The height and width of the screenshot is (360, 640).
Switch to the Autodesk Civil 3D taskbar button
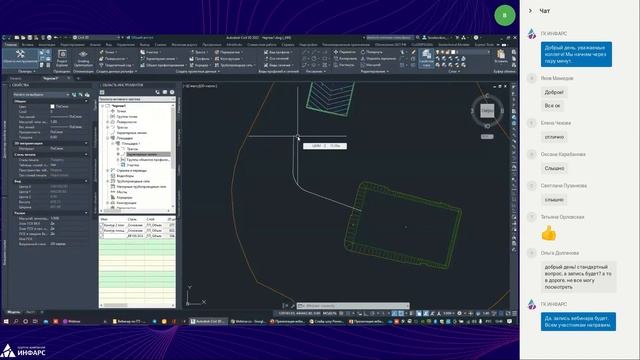pyautogui.click(x=208, y=322)
